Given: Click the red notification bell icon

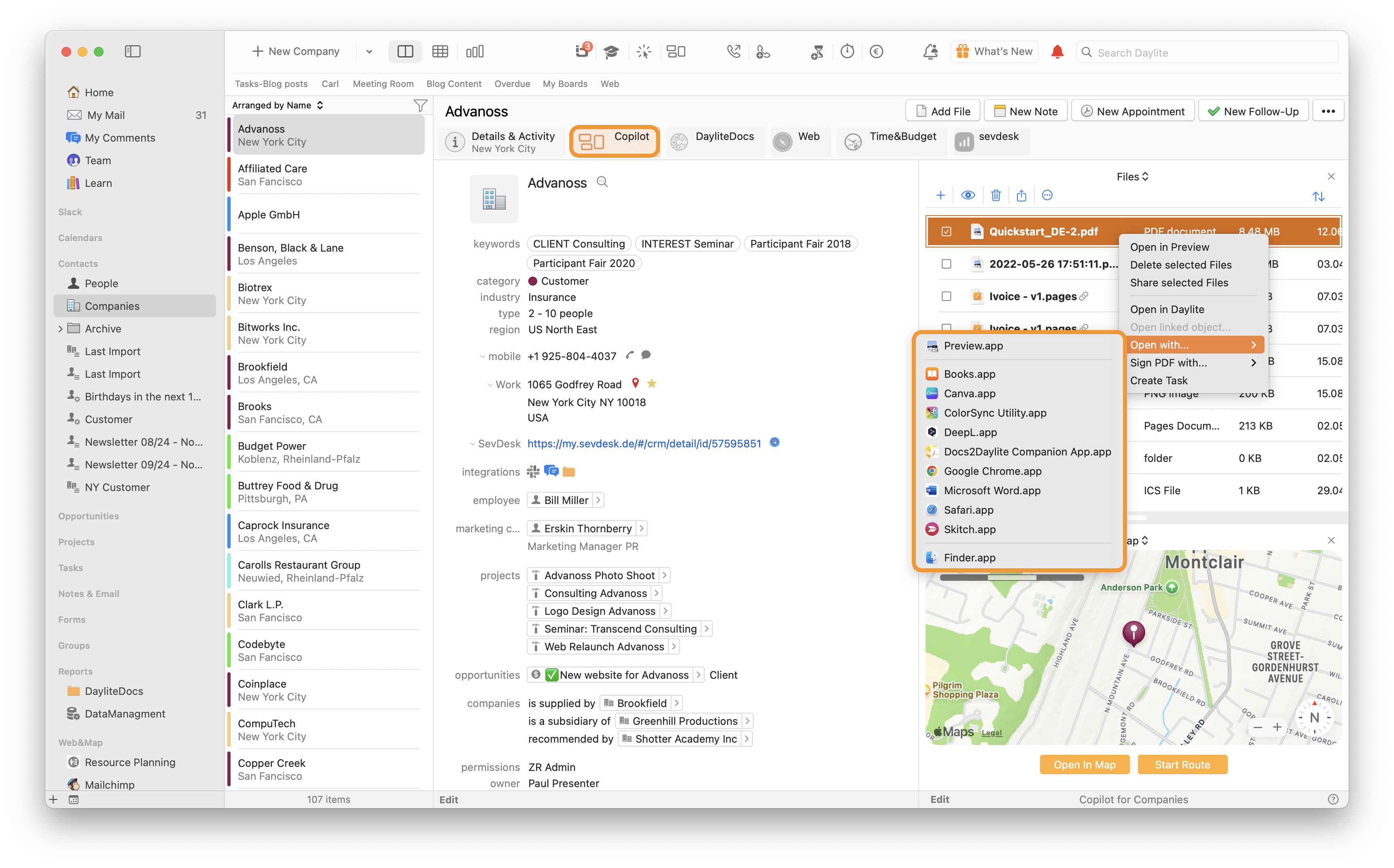Looking at the screenshot, I should 1057,52.
